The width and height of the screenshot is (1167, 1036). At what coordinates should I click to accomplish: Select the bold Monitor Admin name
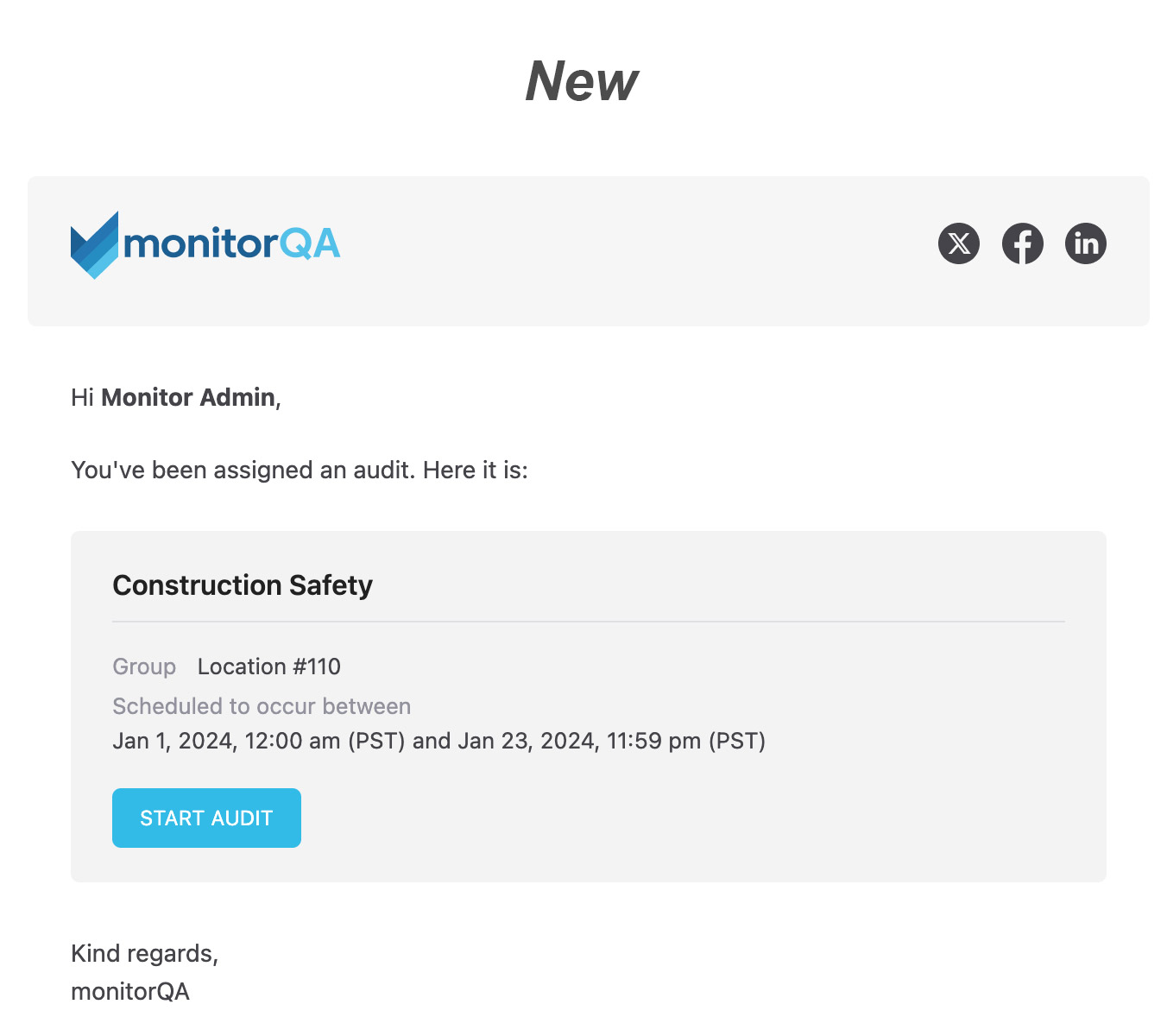click(x=188, y=397)
